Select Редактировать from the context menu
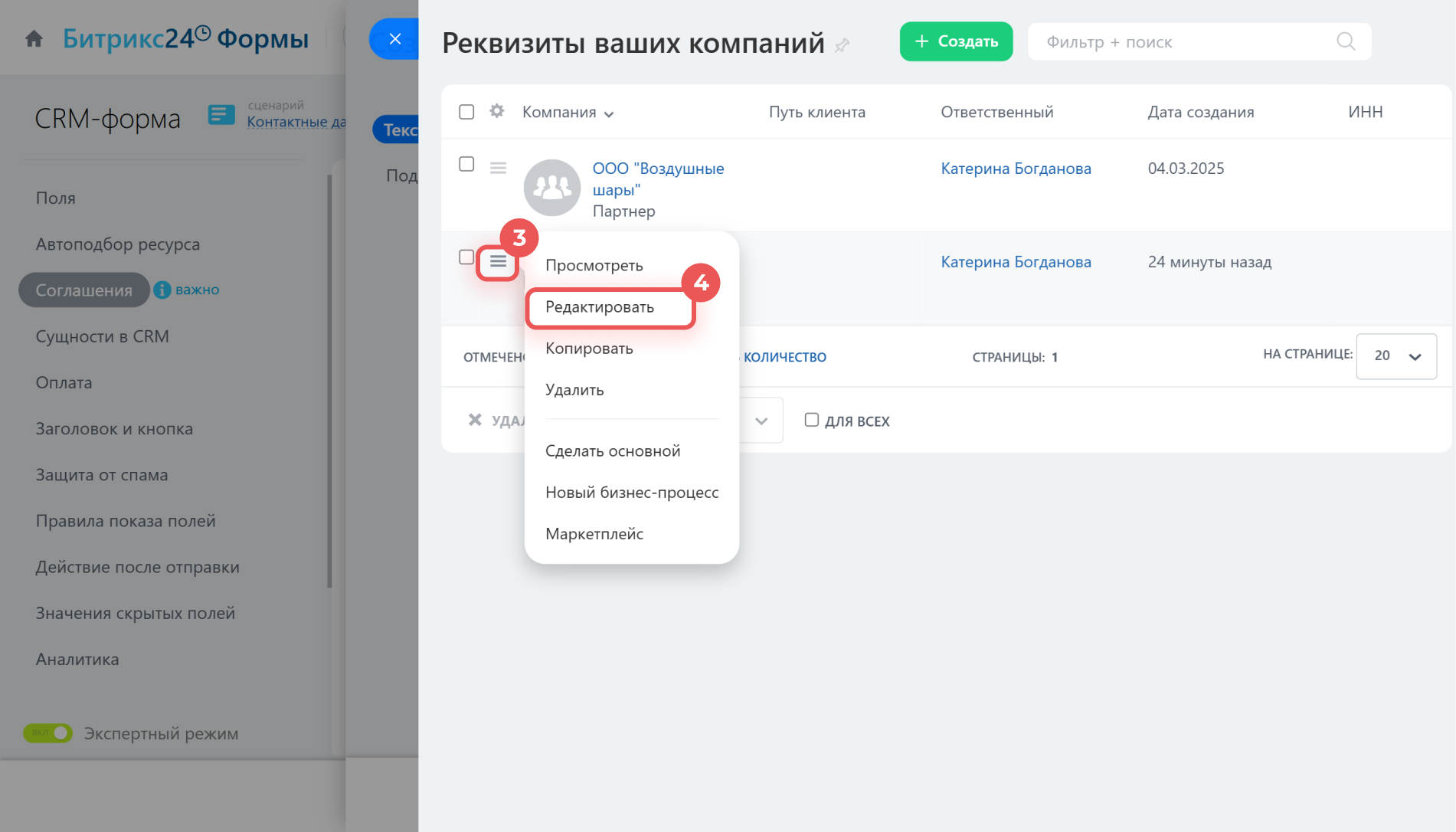This screenshot has height=832, width=1456. pos(600,307)
